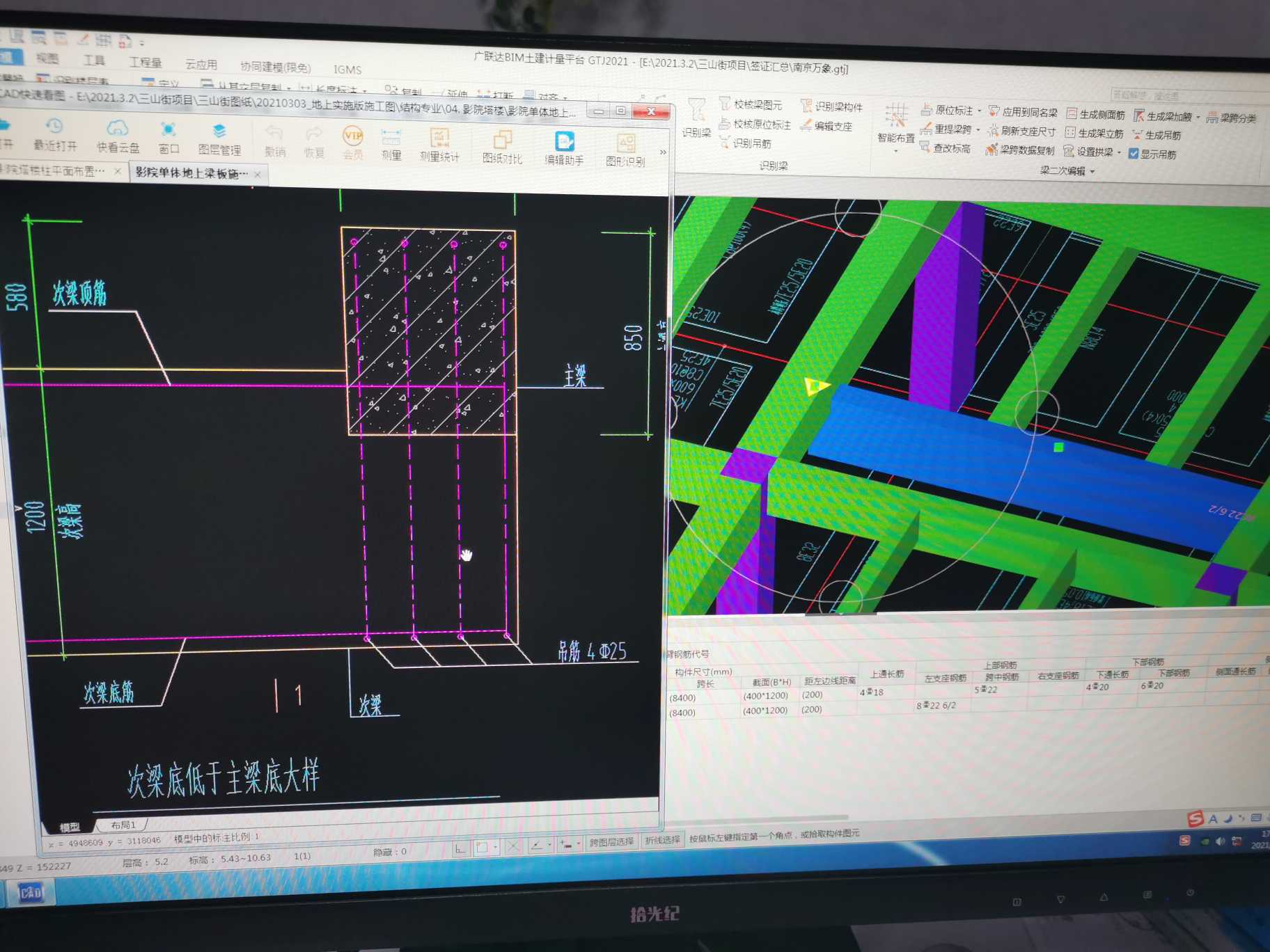Select the 测量 measure tool

[x=391, y=145]
